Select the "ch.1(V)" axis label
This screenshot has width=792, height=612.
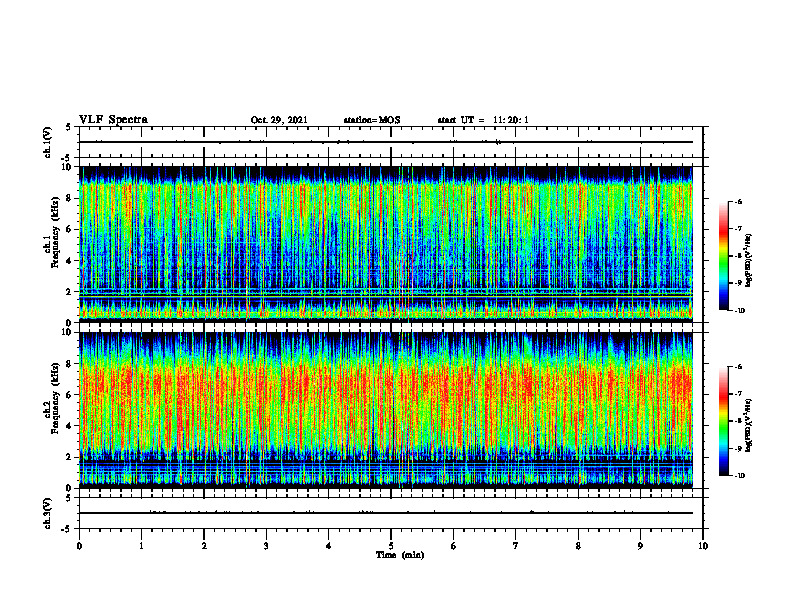click(48, 142)
